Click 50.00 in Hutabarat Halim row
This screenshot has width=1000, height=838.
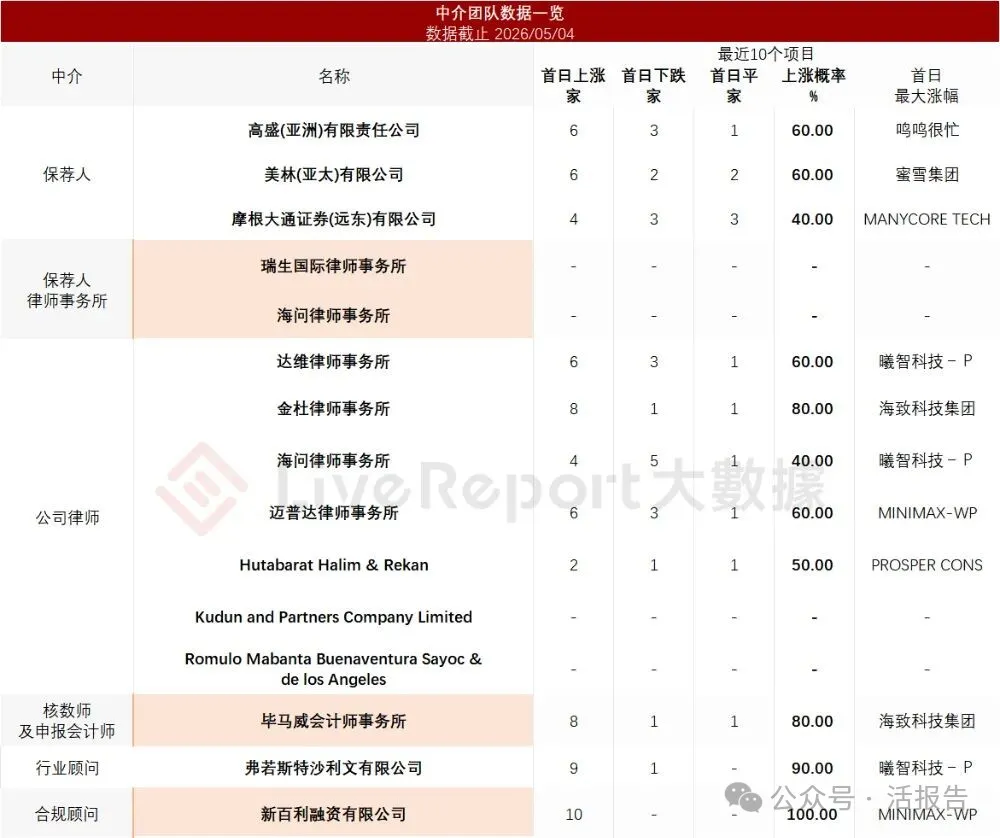tap(812, 565)
